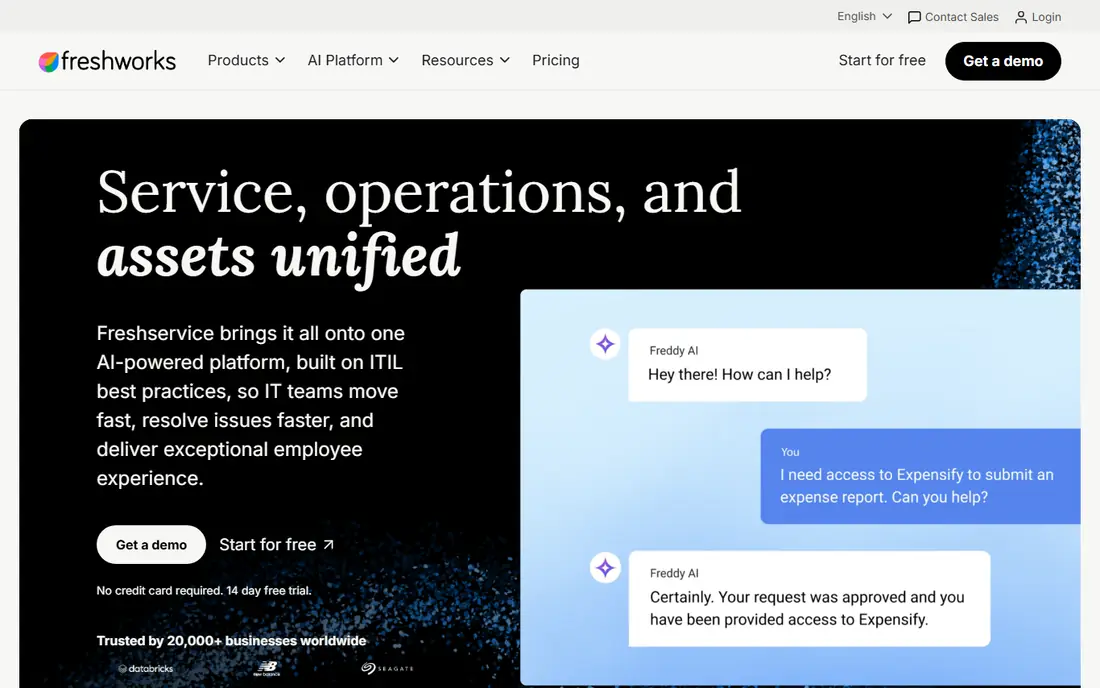Click the New Balance logo
1100x688 pixels.
tap(267, 668)
